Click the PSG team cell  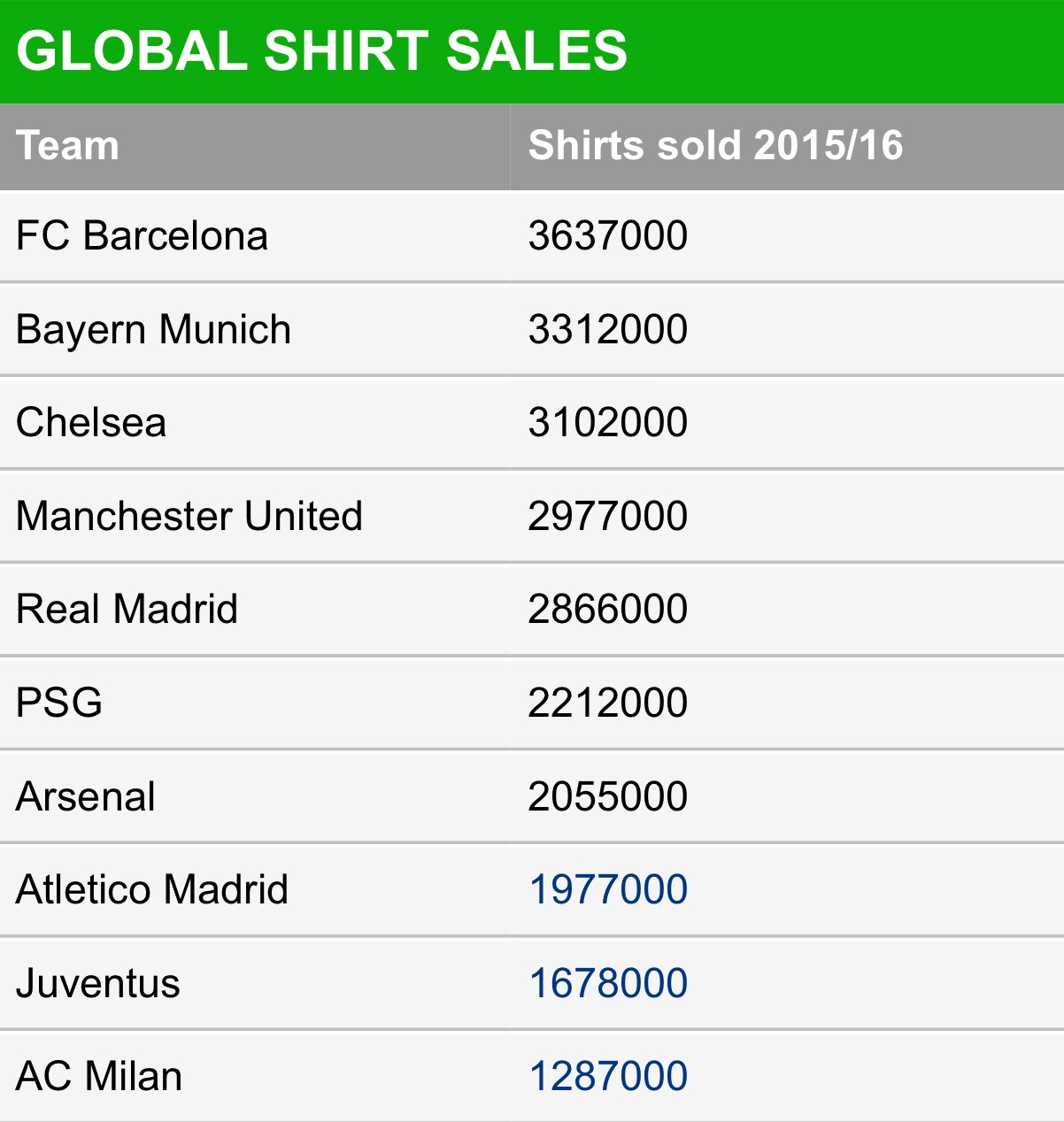coord(59,703)
